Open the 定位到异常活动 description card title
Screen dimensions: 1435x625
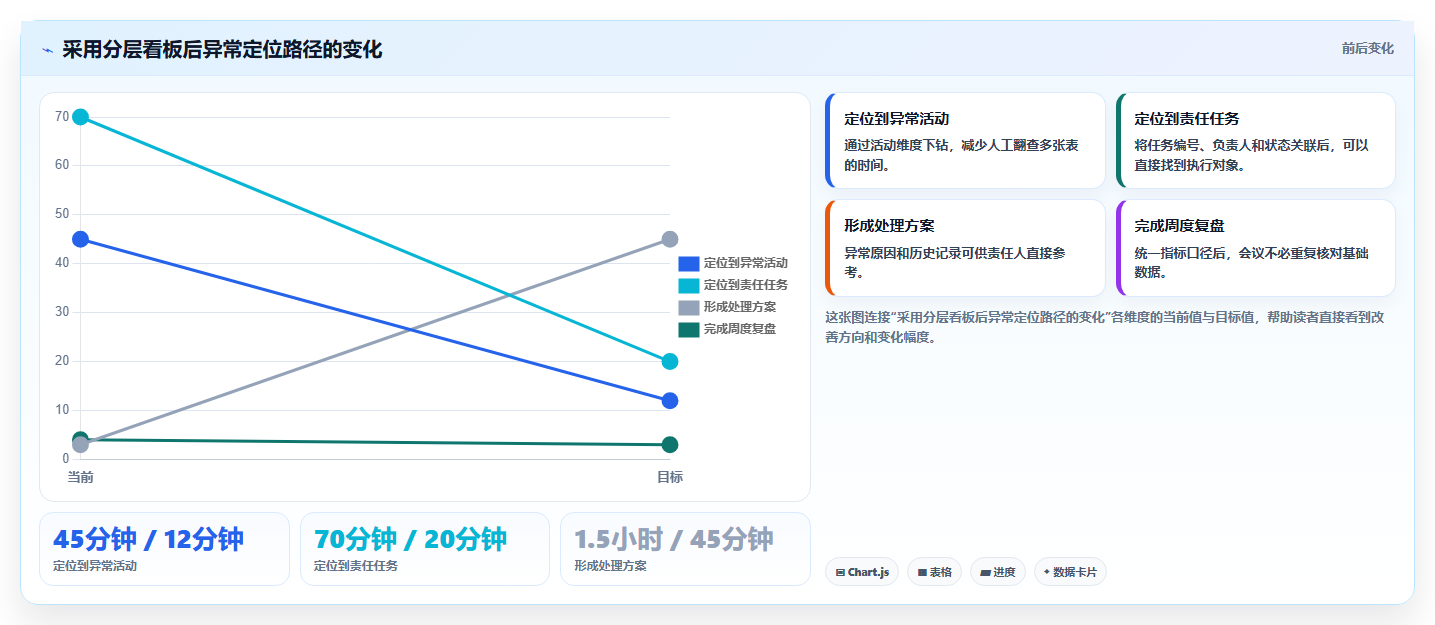click(896, 118)
